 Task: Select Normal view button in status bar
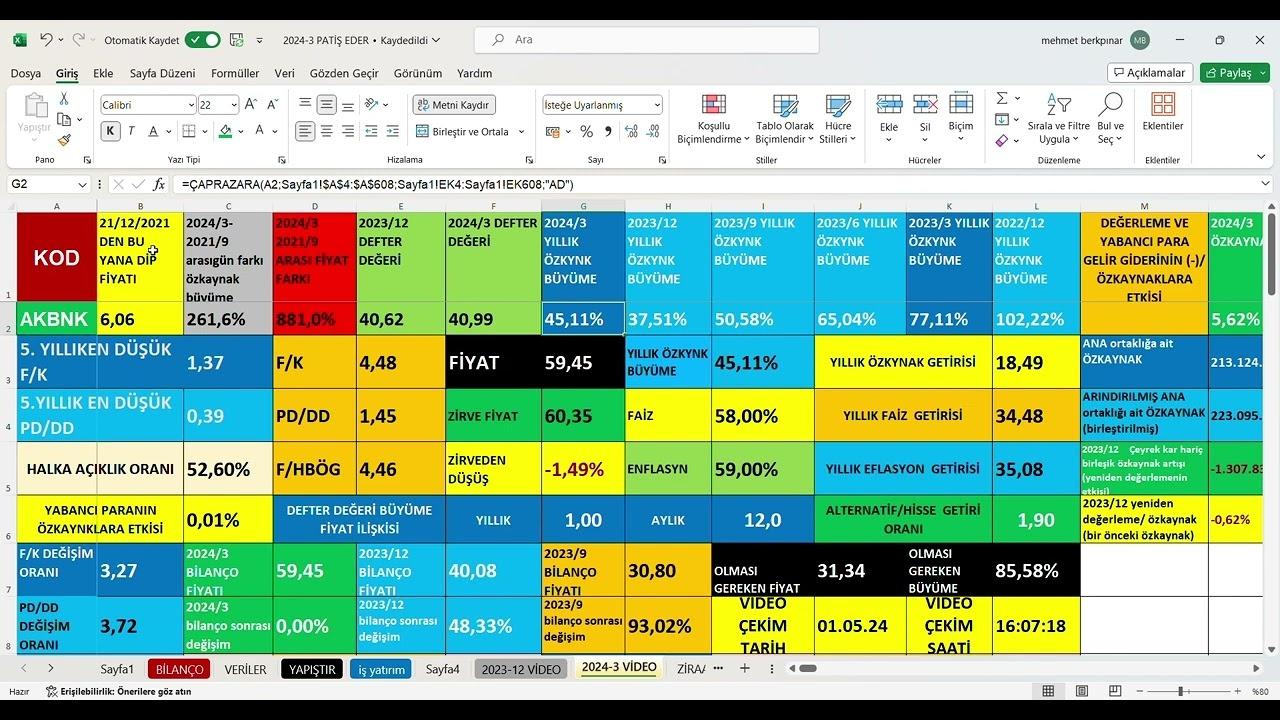click(1048, 691)
